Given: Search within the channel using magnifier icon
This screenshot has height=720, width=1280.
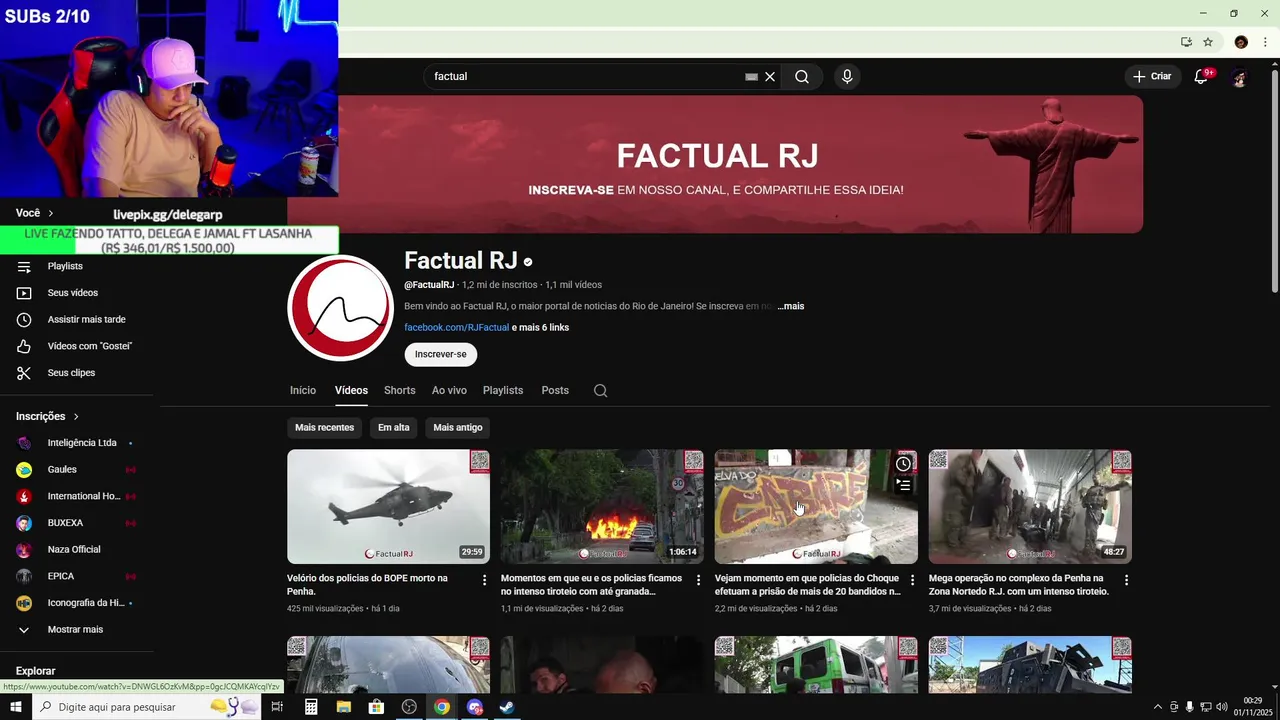Looking at the screenshot, I should tap(600, 391).
